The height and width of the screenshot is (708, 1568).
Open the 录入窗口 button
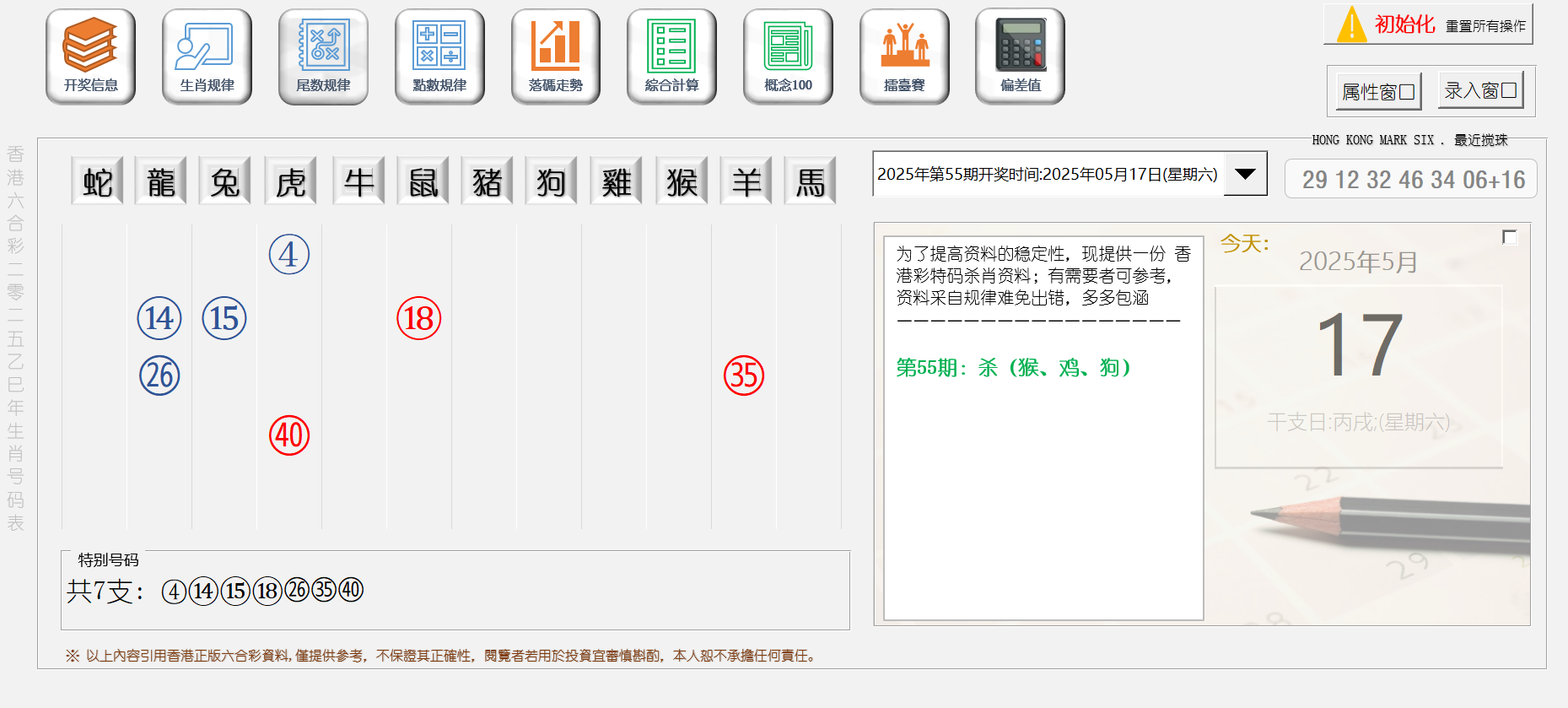[x=1481, y=90]
